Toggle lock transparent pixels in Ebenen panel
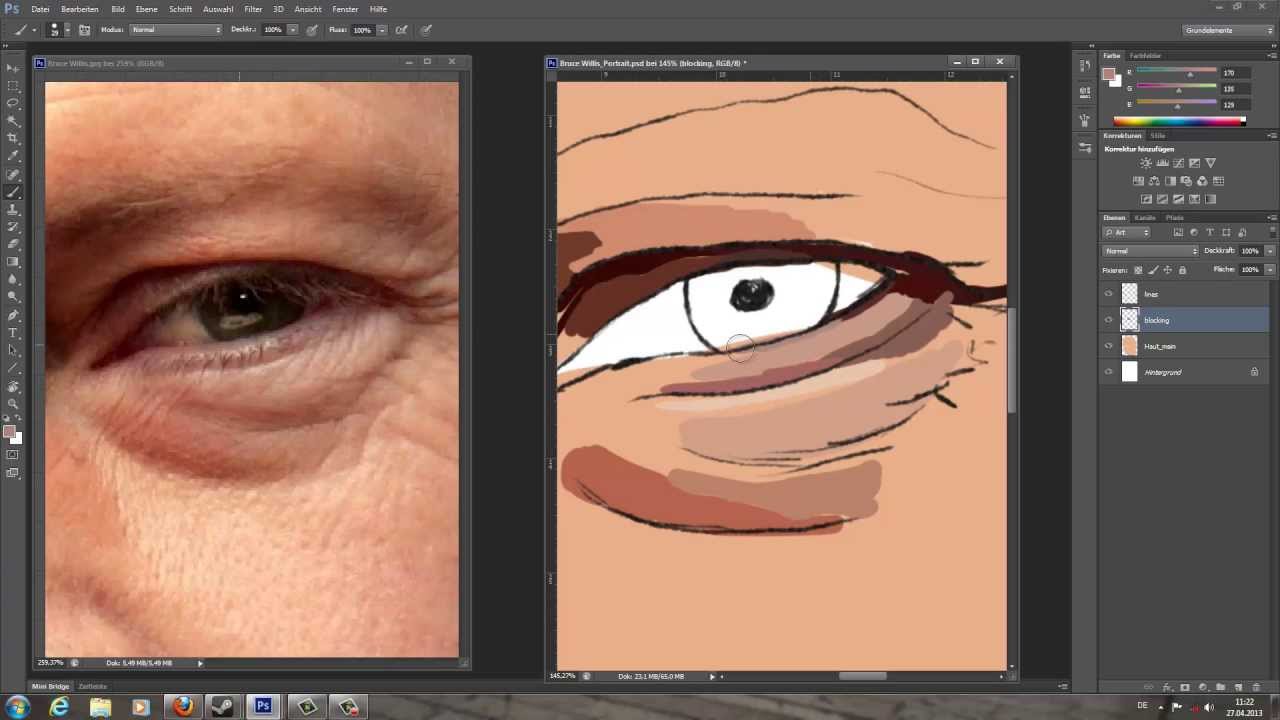This screenshot has height=720, width=1280. pos(1138,270)
